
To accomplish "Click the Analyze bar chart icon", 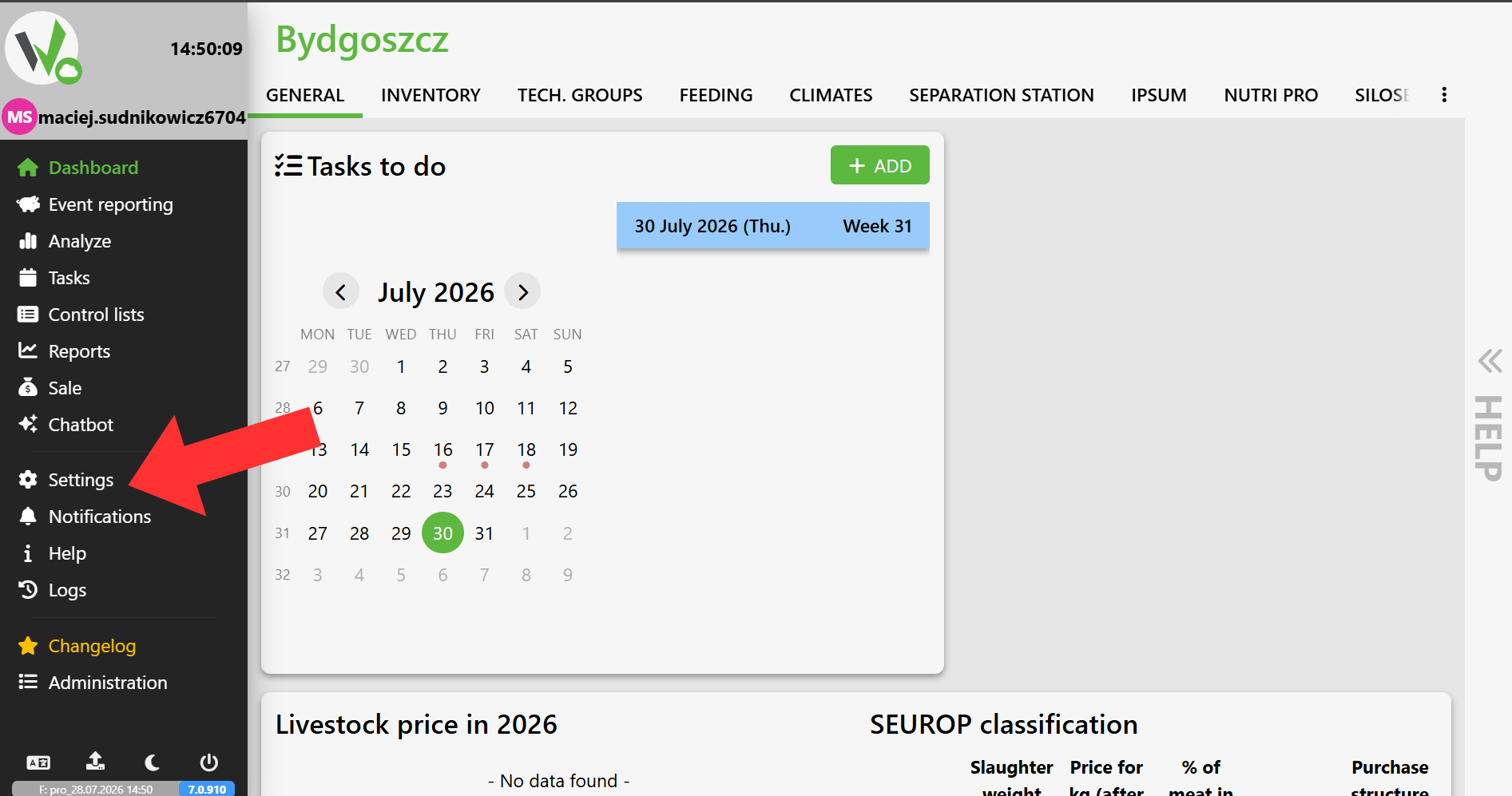I will [x=28, y=241].
